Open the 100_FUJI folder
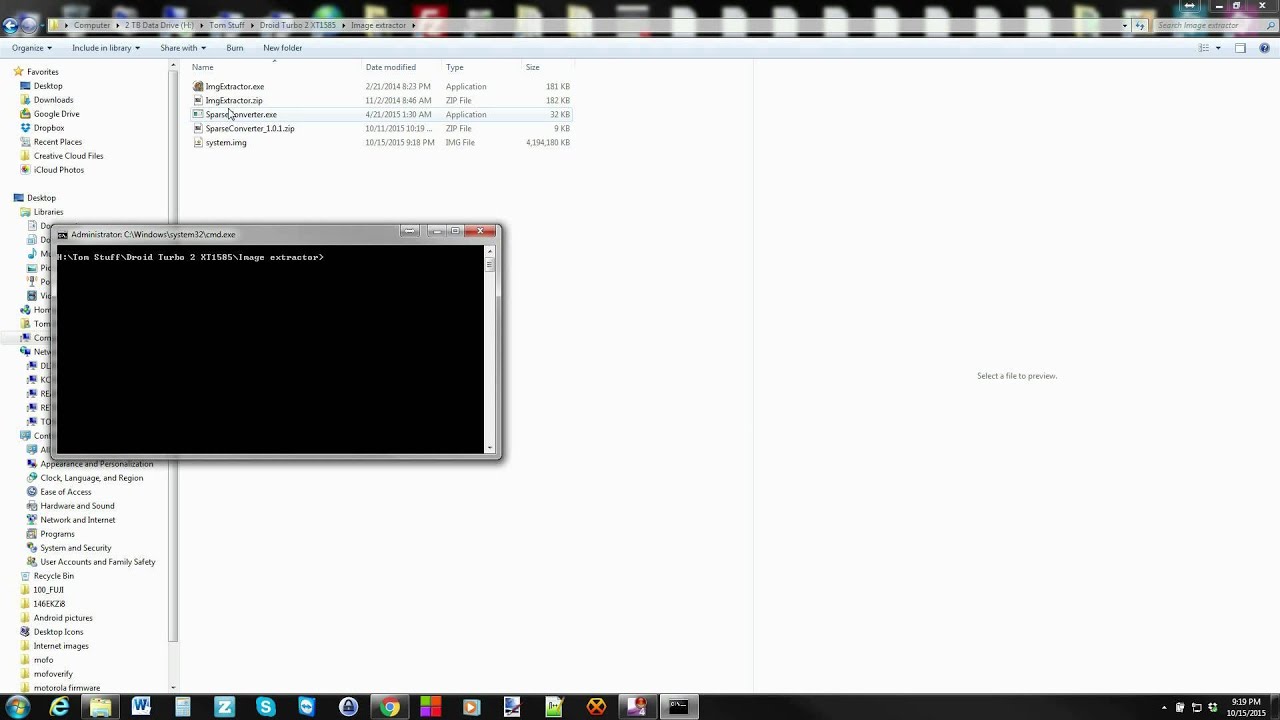 (48, 590)
